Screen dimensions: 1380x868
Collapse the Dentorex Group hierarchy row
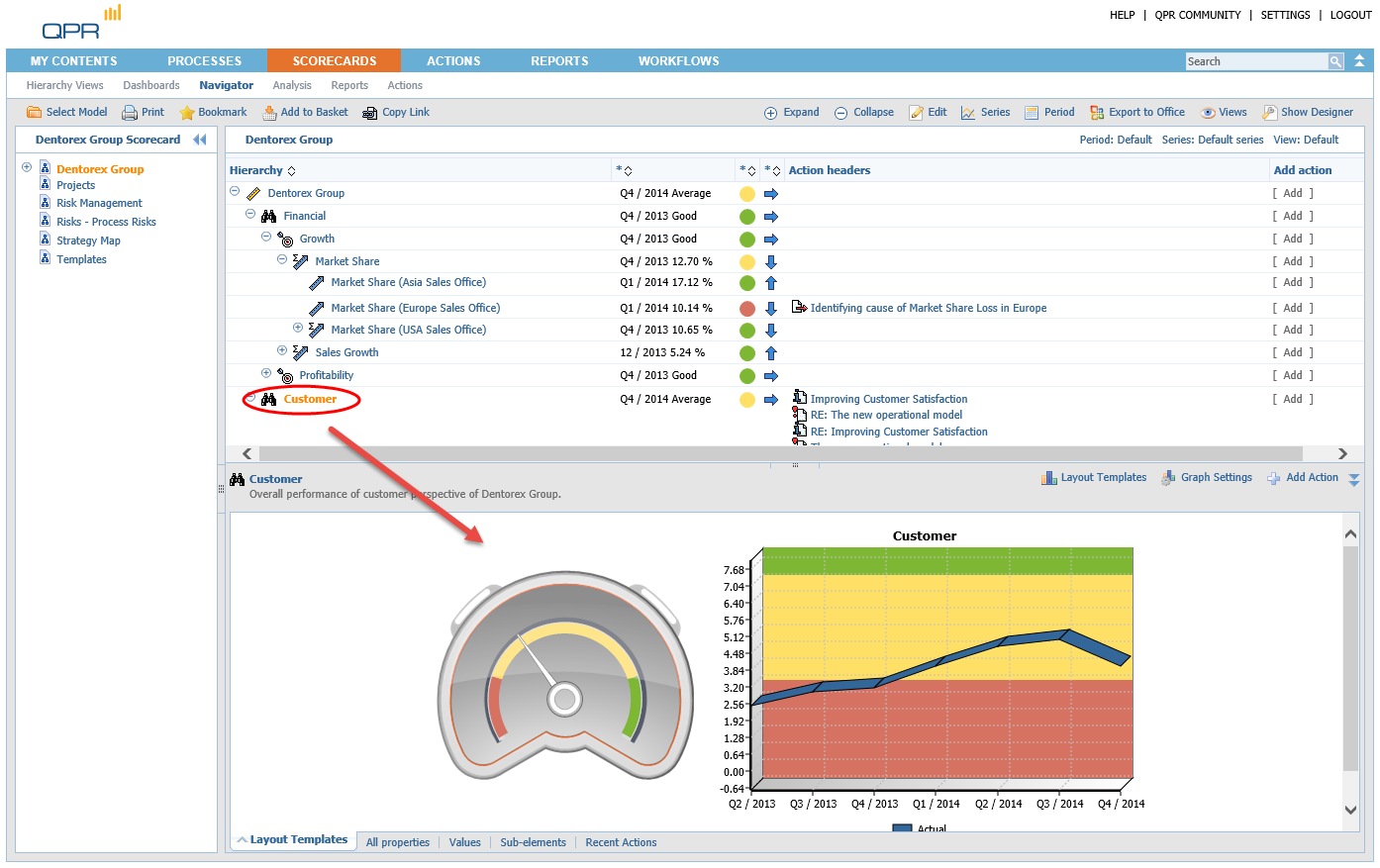(x=235, y=192)
